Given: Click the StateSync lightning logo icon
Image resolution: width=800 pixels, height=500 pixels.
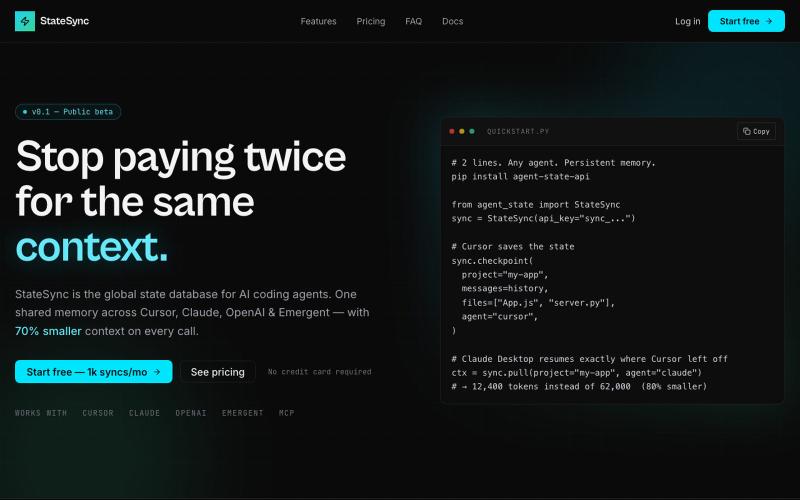Looking at the screenshot, I should coord(25,21).
